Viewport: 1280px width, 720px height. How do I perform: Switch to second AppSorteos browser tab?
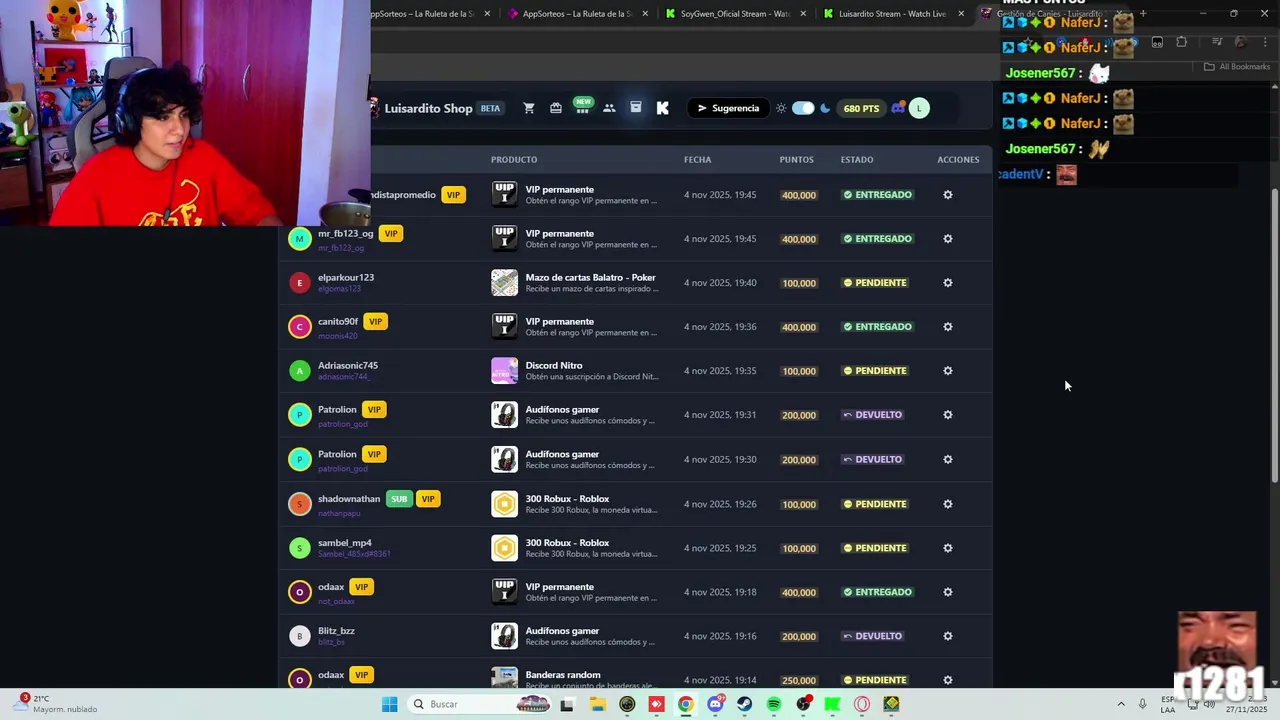[575, 14]
